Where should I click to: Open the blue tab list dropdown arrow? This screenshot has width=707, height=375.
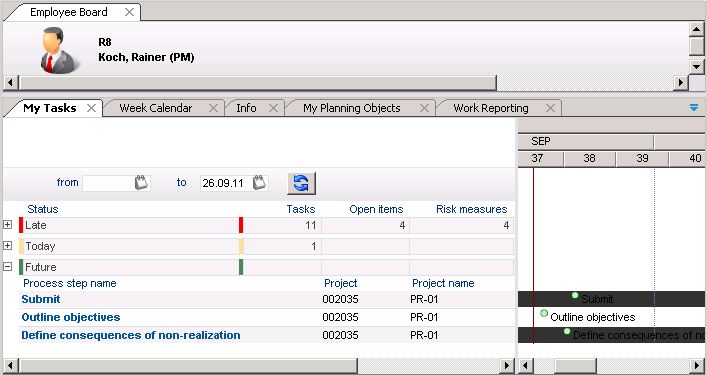(x=694, y=108)
